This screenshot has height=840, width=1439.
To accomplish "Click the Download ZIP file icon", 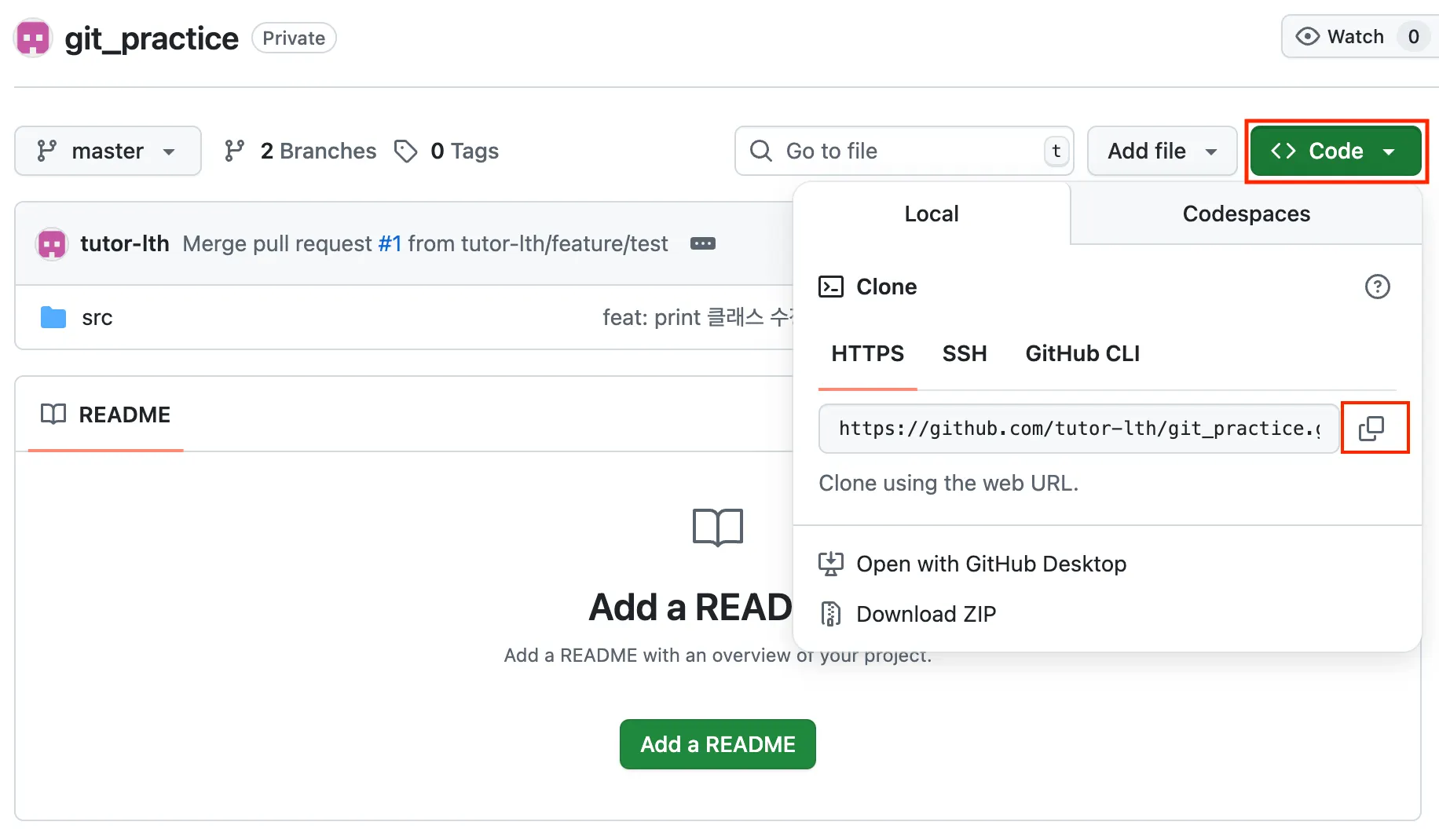I will tap(830, 614).
